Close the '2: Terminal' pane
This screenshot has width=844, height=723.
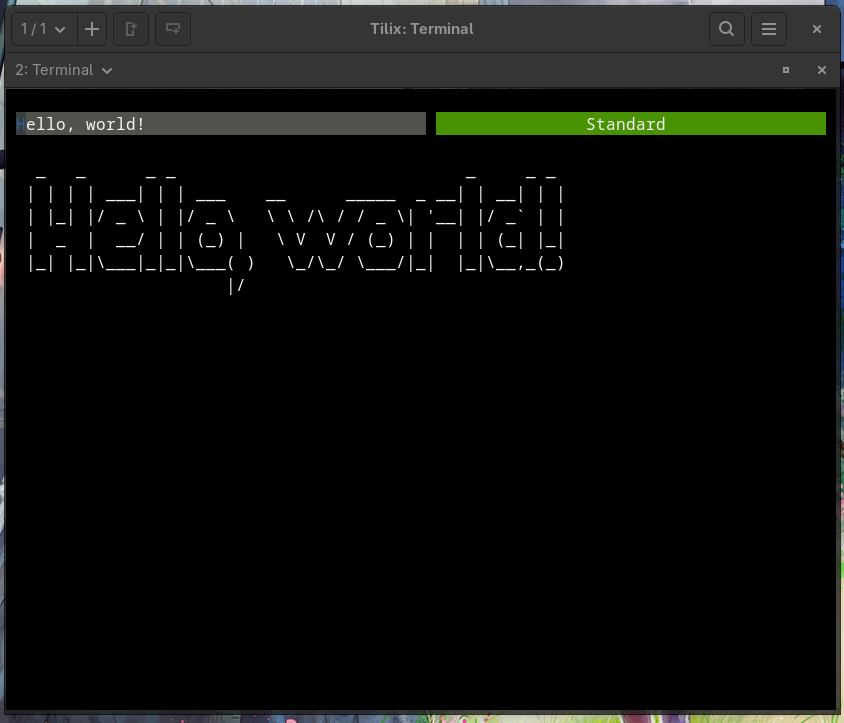(822, 70)
